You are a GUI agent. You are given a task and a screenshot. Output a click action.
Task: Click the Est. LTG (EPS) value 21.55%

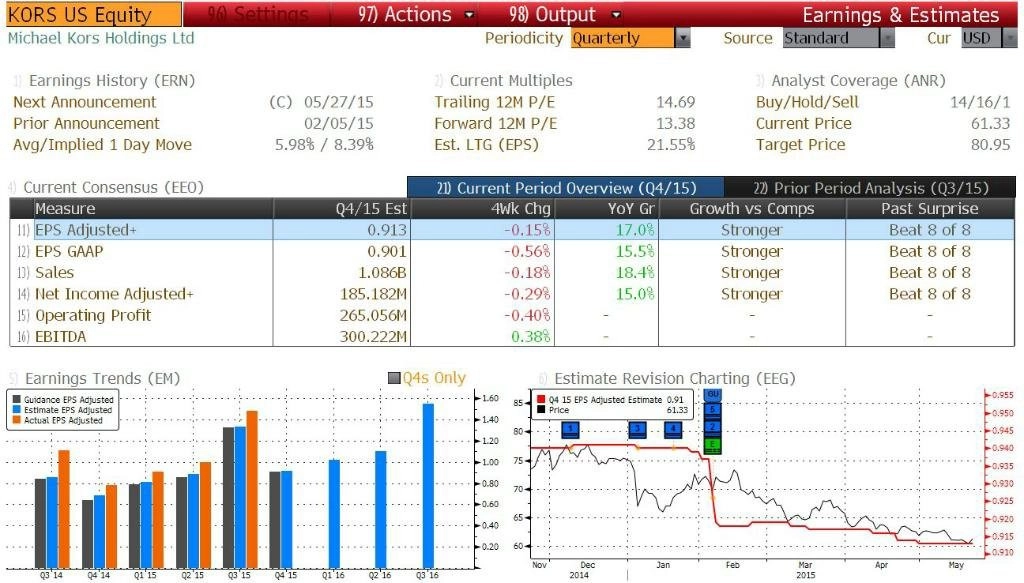[x=671, y=145]
